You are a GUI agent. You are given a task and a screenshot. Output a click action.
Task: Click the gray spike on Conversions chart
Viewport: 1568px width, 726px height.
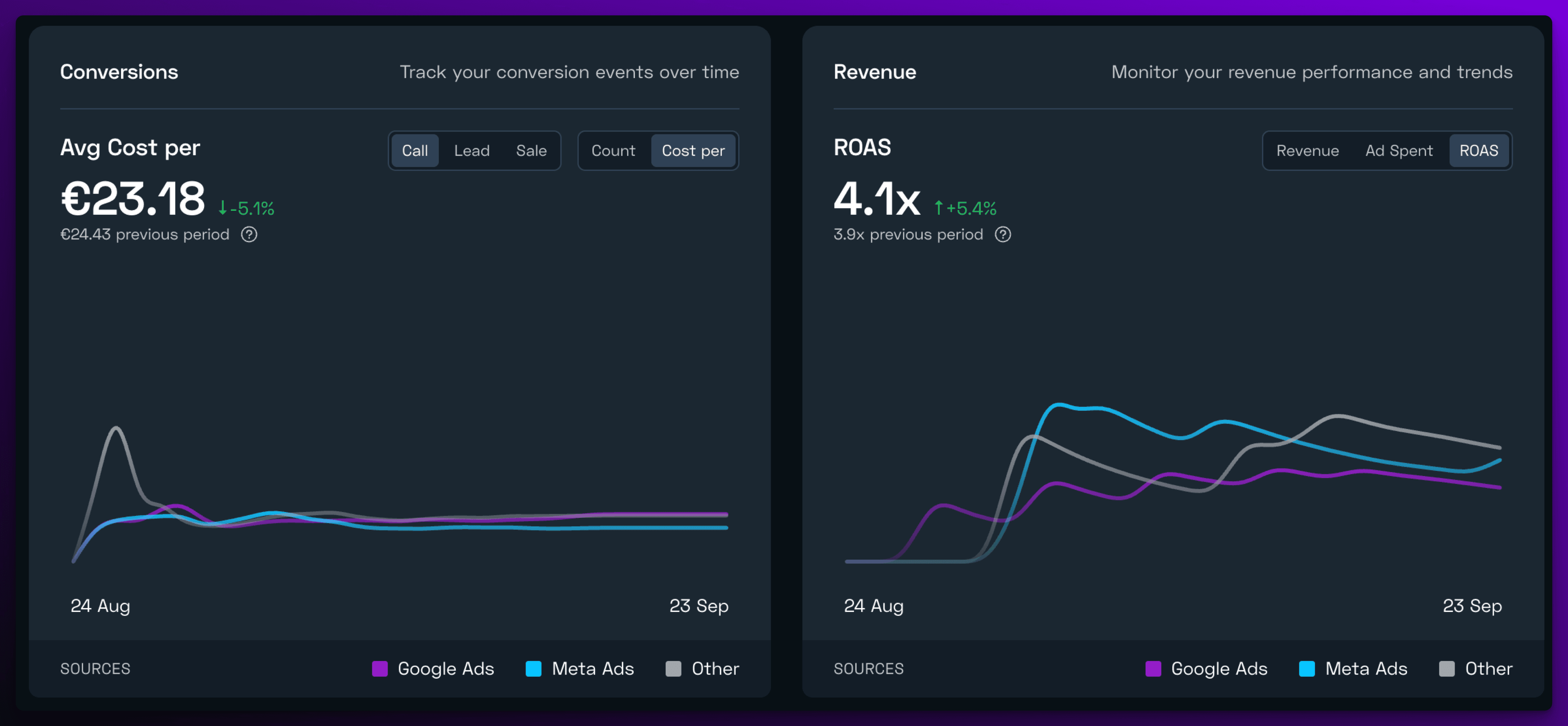[x=116, y=428]
